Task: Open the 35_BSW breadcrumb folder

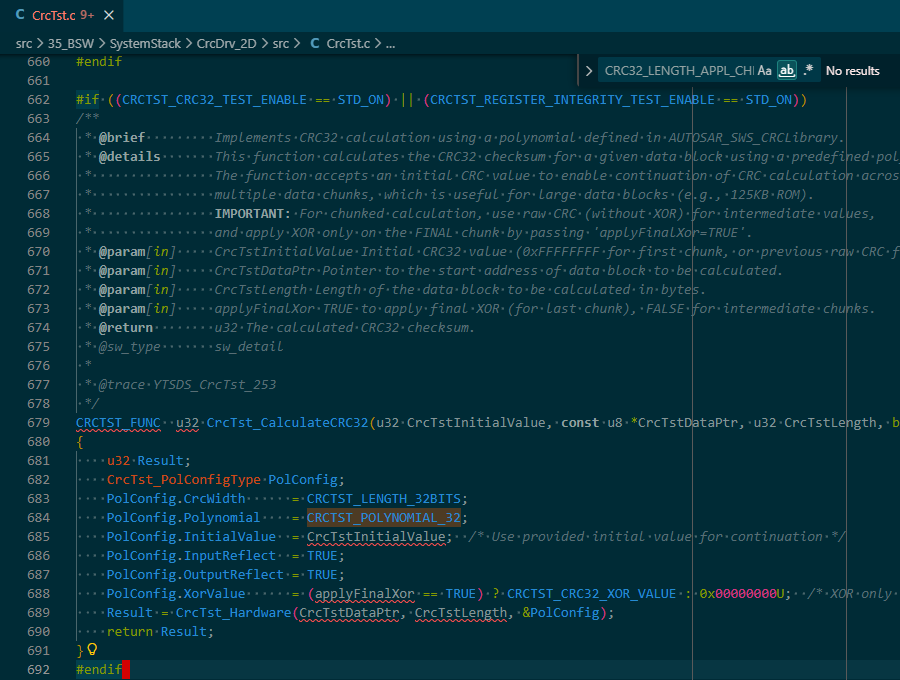Action: [69, 44]
